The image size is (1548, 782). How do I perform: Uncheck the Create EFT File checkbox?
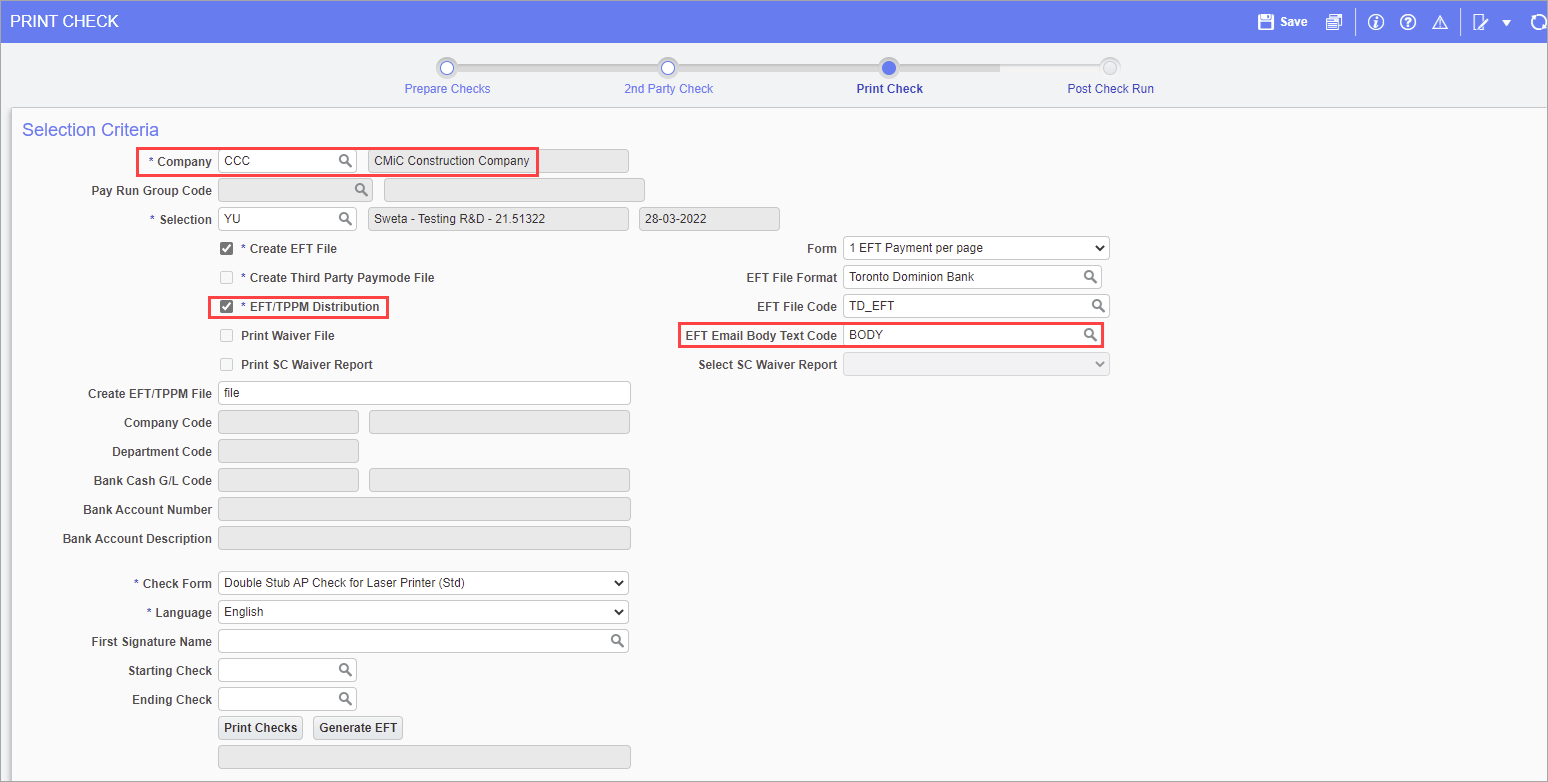226,248
